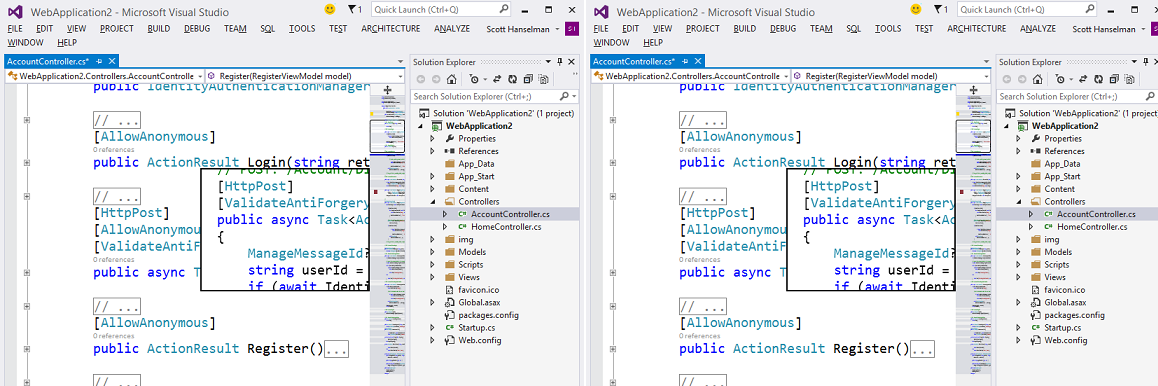Open ARCHITECTURE menu in left window
This screenshot has width=1158, height=386.
[391, 29]
